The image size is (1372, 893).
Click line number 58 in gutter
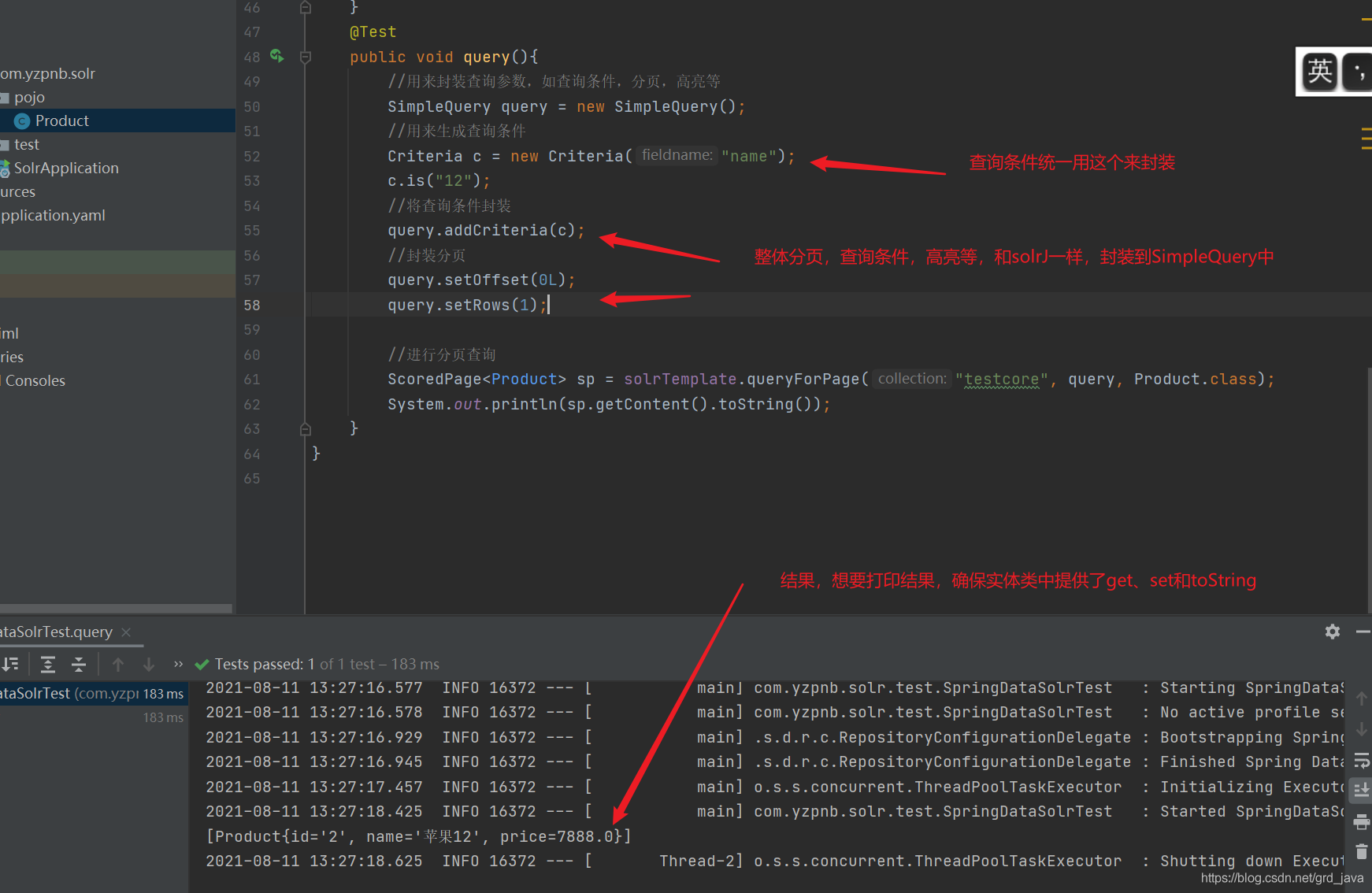252,305
